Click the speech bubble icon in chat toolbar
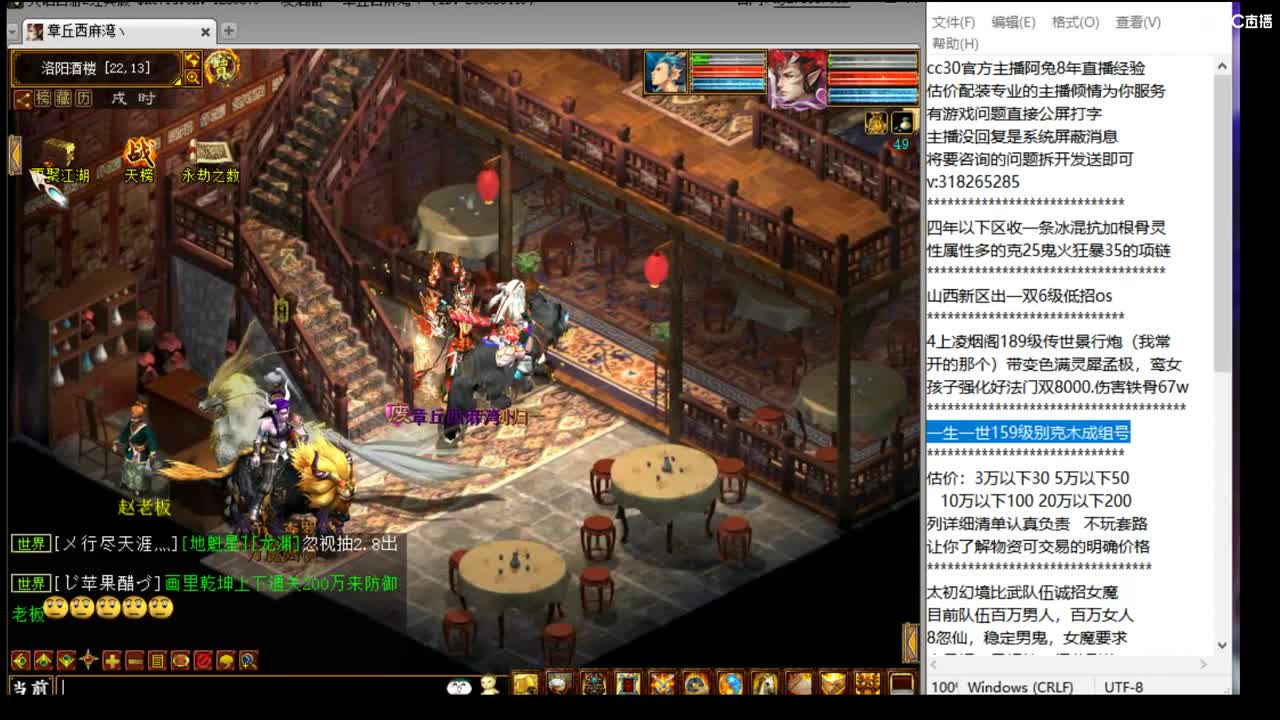The image size is (1280, 720). tap(180, 660)
